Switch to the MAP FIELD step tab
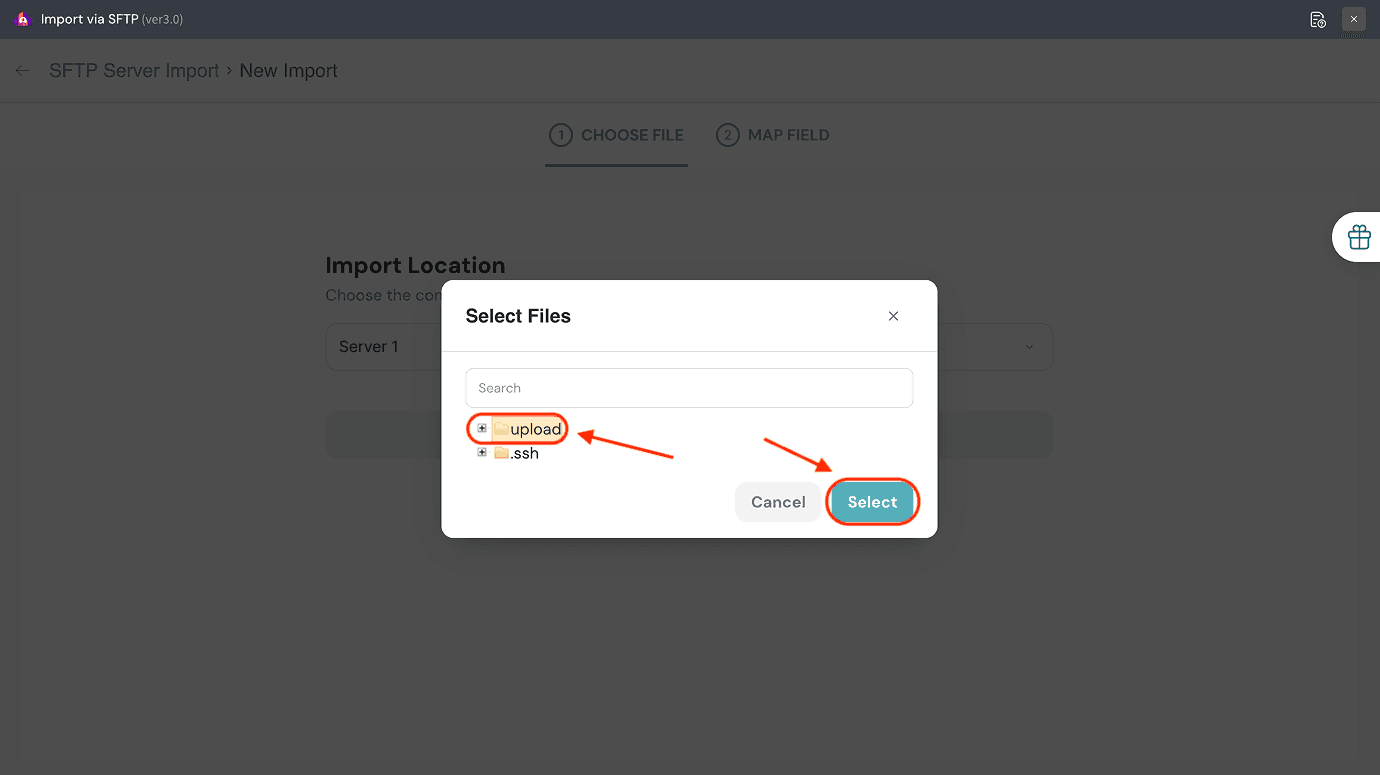Screen dimensions: 1380x775 pyautogui.click(x=773, y=135)
